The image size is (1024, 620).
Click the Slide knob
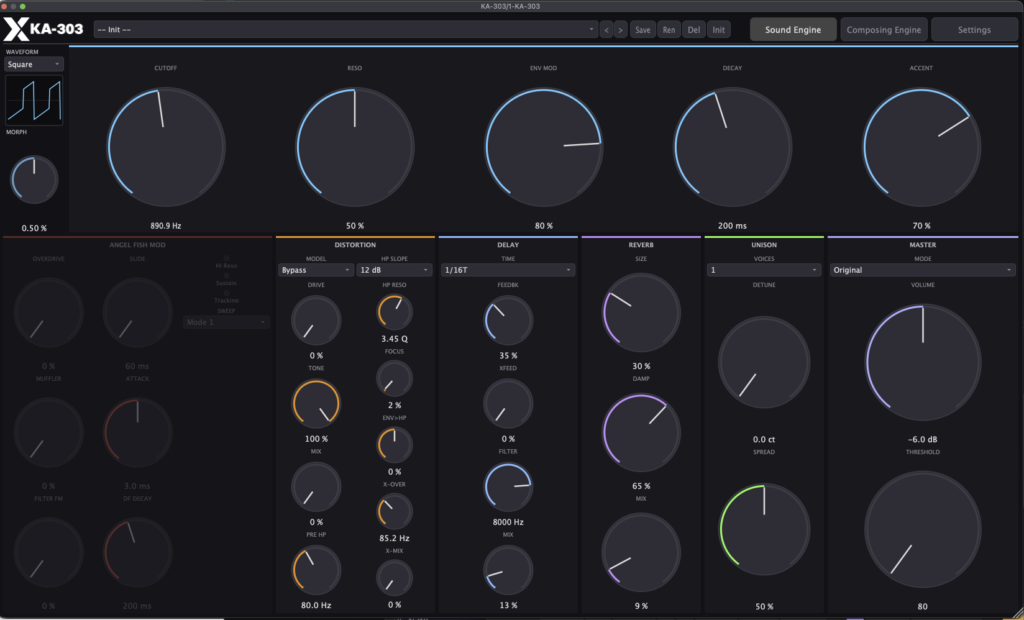137,312
